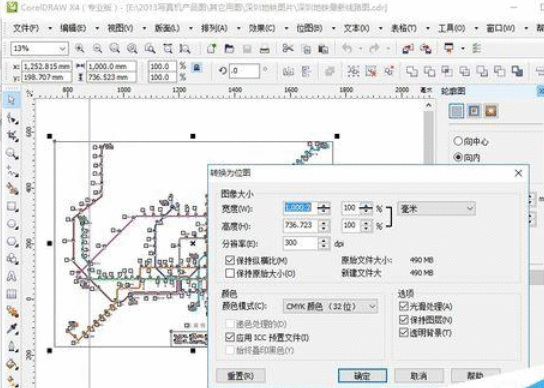Select the Polygon tool in the toolbox
Image resolution: width=544 pixels, height=388 pixels.
click(12, 241)
